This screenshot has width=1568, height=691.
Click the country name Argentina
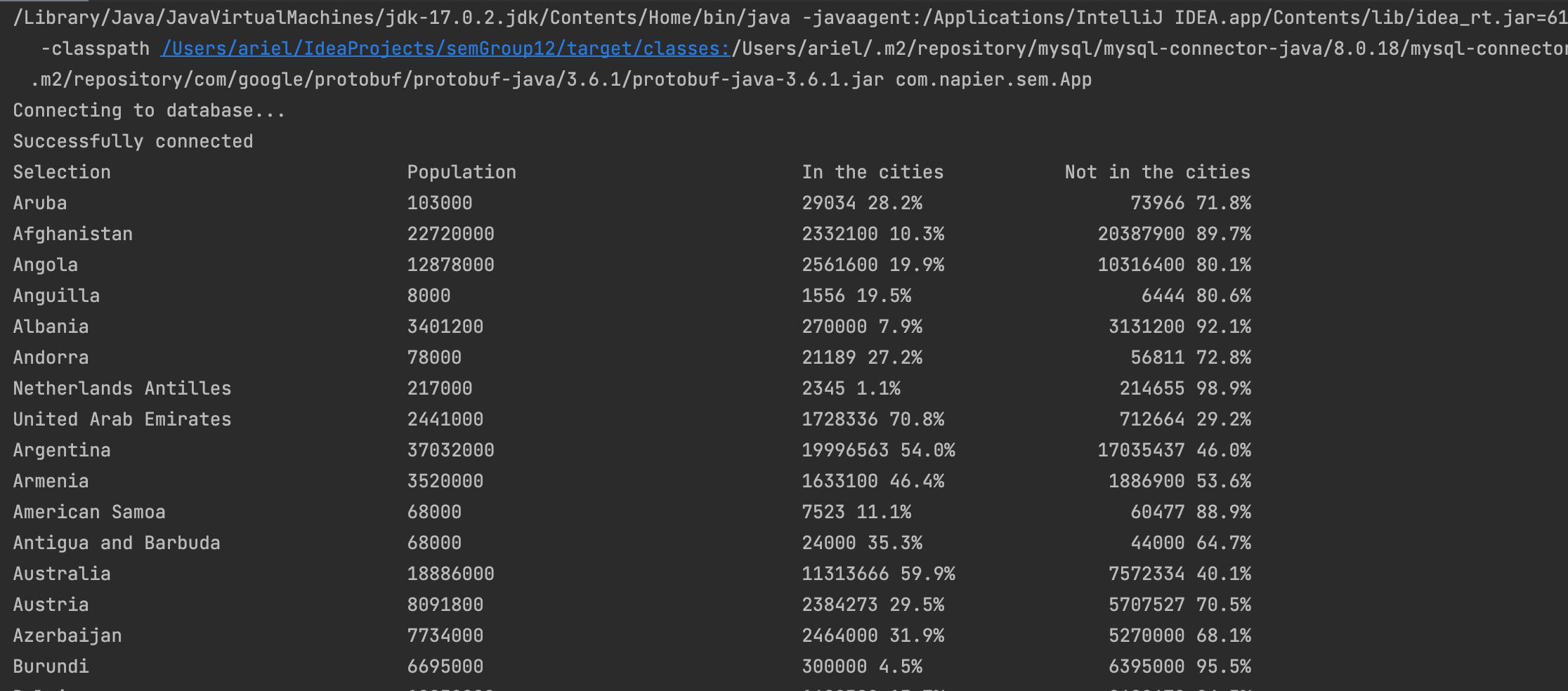click(62, 450)
